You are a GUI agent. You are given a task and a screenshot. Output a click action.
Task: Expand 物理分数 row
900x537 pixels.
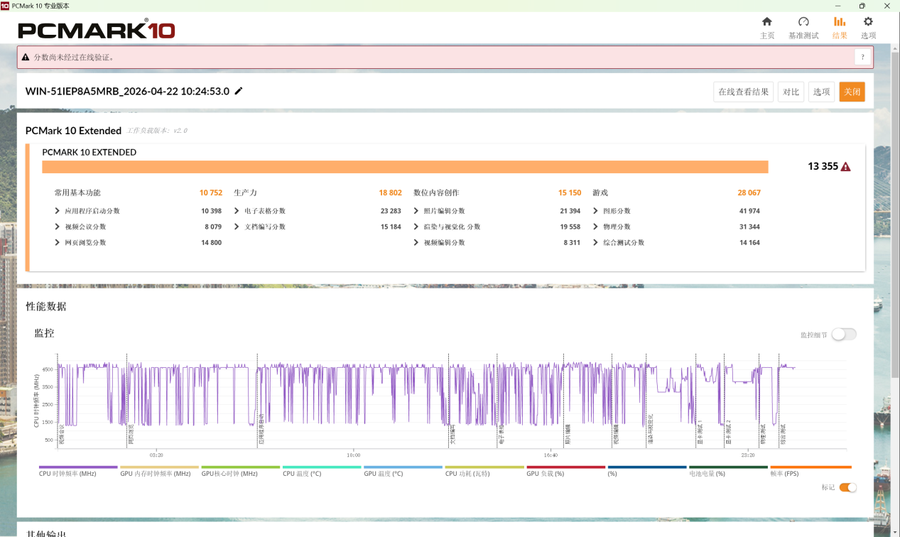coord(595,227)
